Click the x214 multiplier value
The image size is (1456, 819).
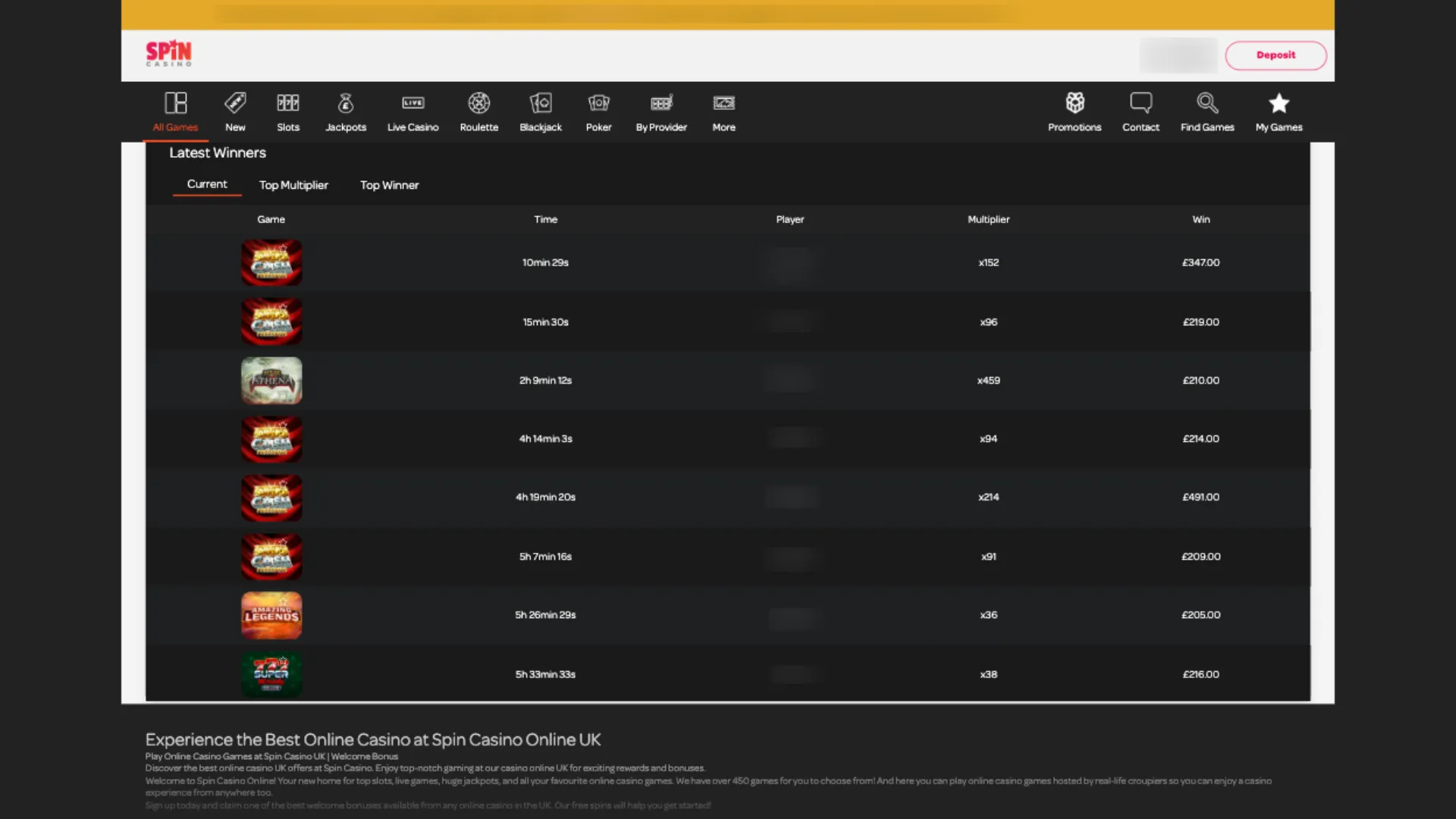click(988, 497)
